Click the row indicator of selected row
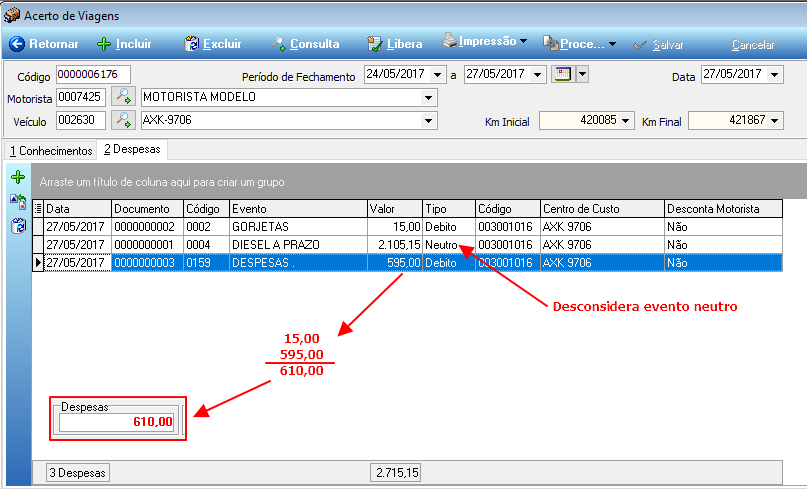Screen dimensions: 807x489 coord(38,263)
